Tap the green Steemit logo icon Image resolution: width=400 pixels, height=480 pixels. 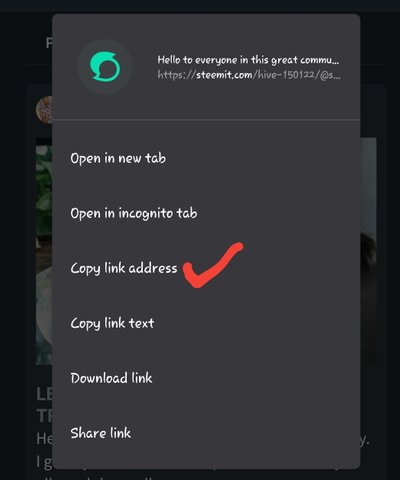(x=105, y=67)
